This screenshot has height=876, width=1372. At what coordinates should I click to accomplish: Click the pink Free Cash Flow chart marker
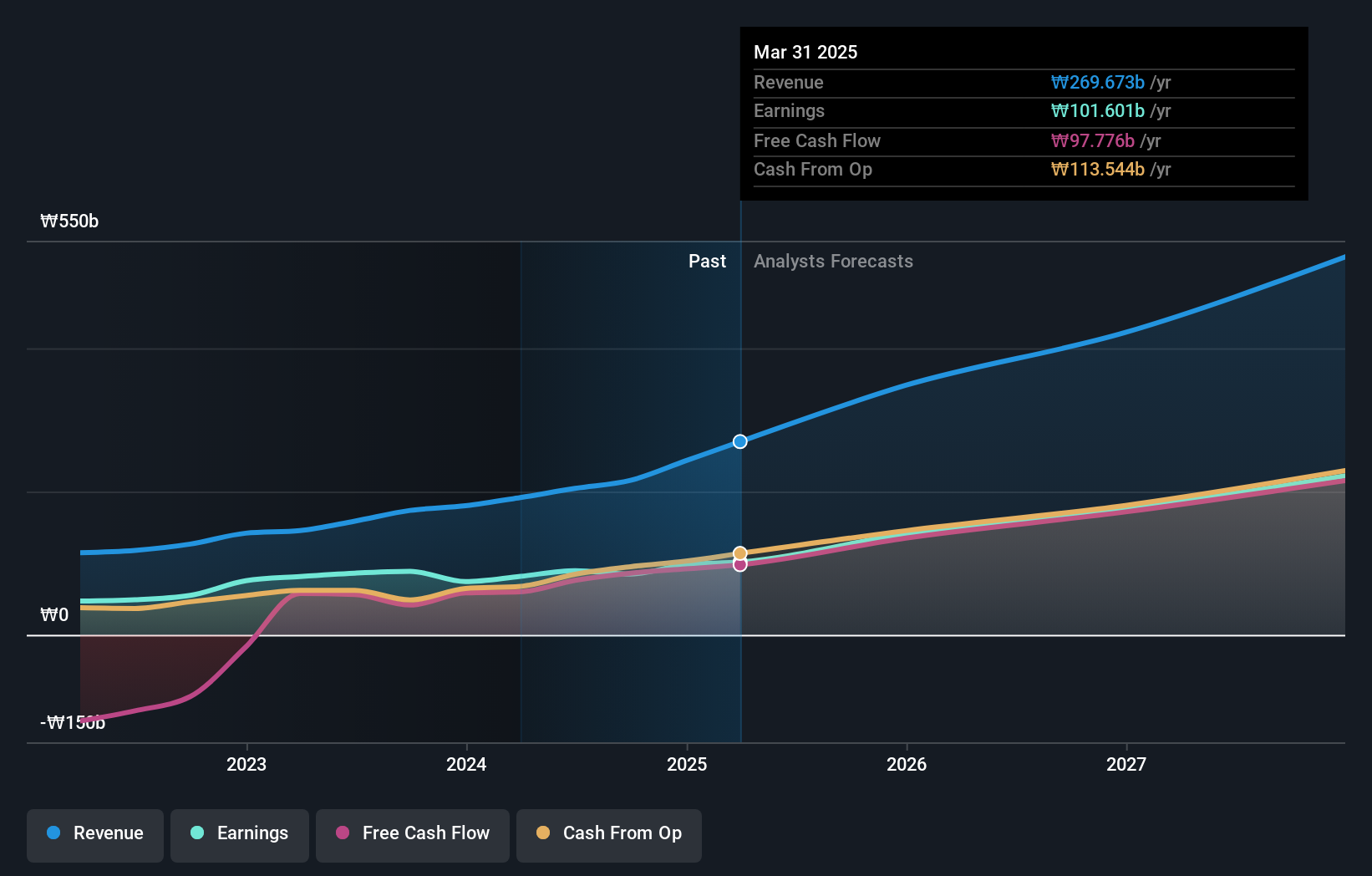click(739, 565)
